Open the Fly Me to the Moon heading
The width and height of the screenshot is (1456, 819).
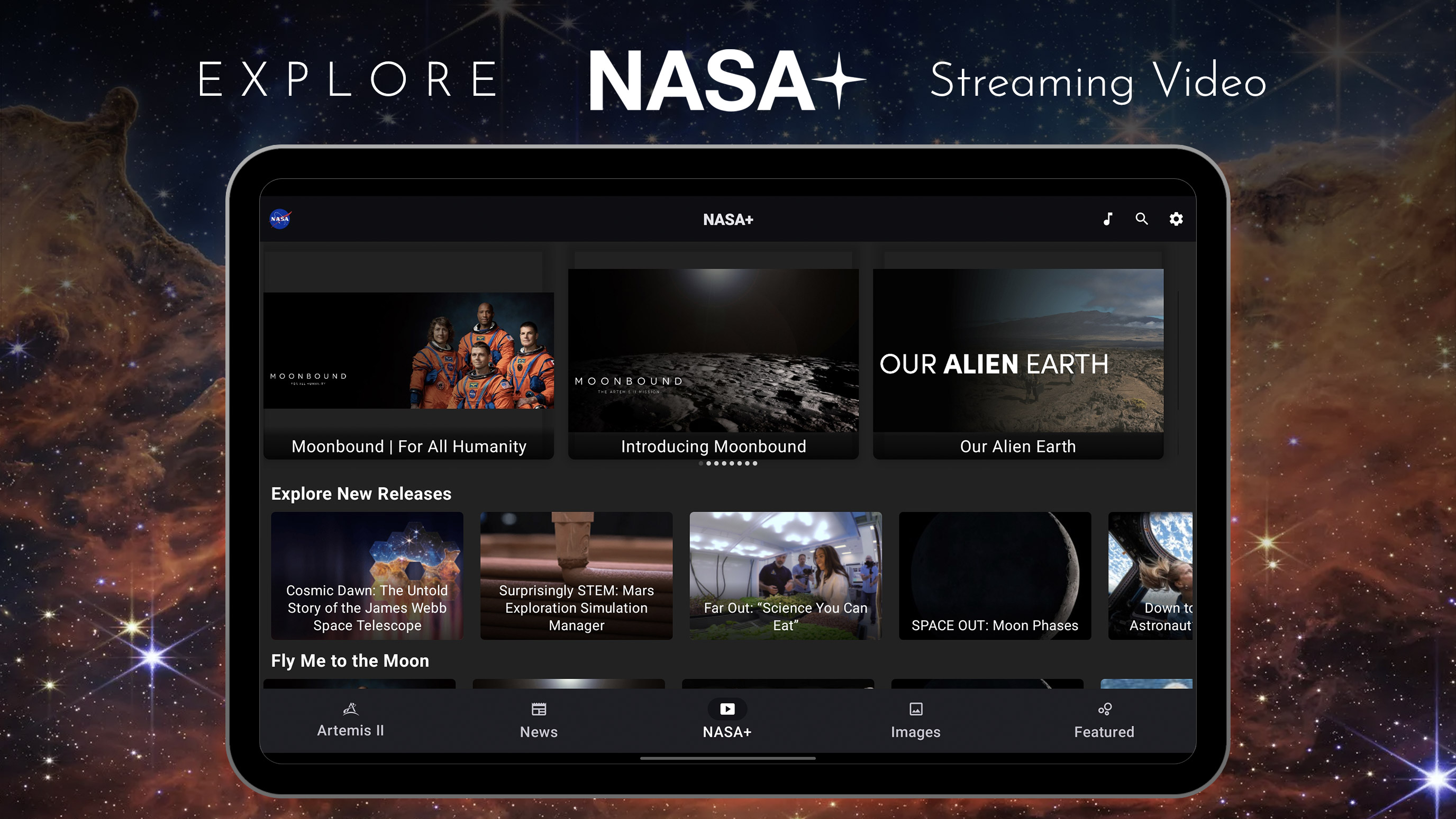click(x=350, y=661)
